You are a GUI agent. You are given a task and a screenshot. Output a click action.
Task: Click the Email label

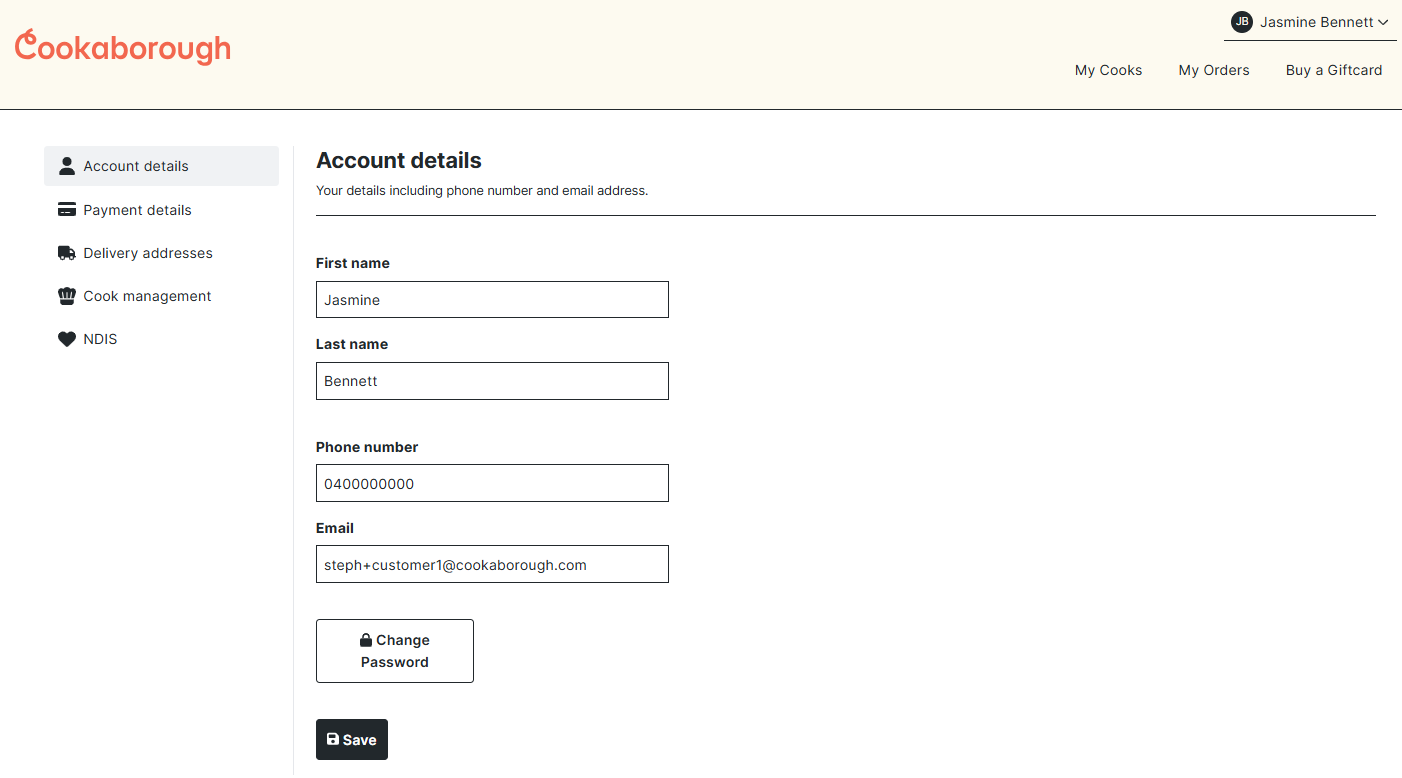[335, 528]
